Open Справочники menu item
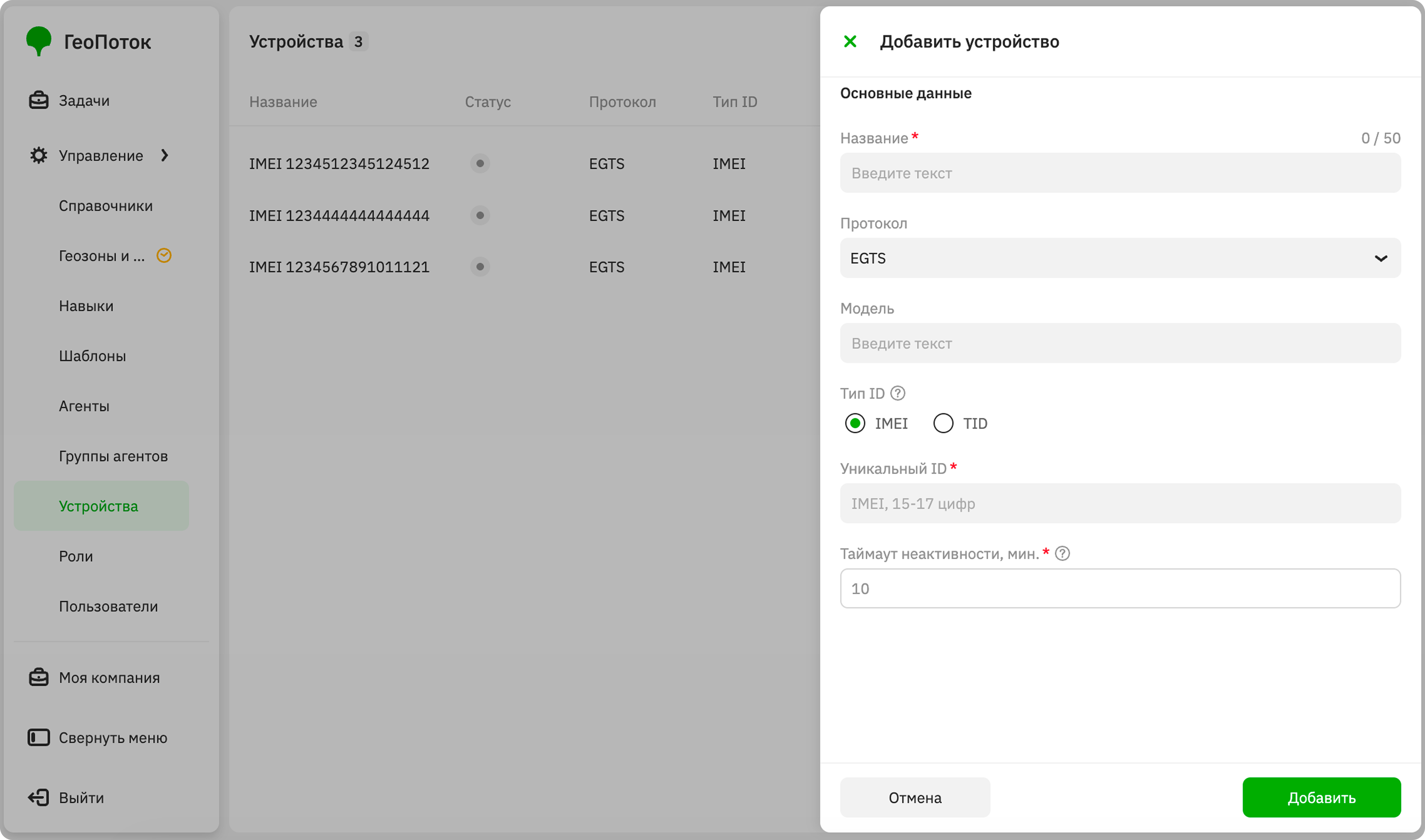 [x=106, y=206]
